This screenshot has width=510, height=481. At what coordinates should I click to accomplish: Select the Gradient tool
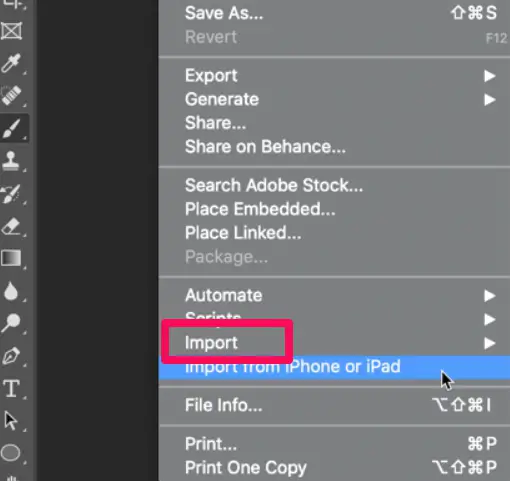click(x=11, y=258)
